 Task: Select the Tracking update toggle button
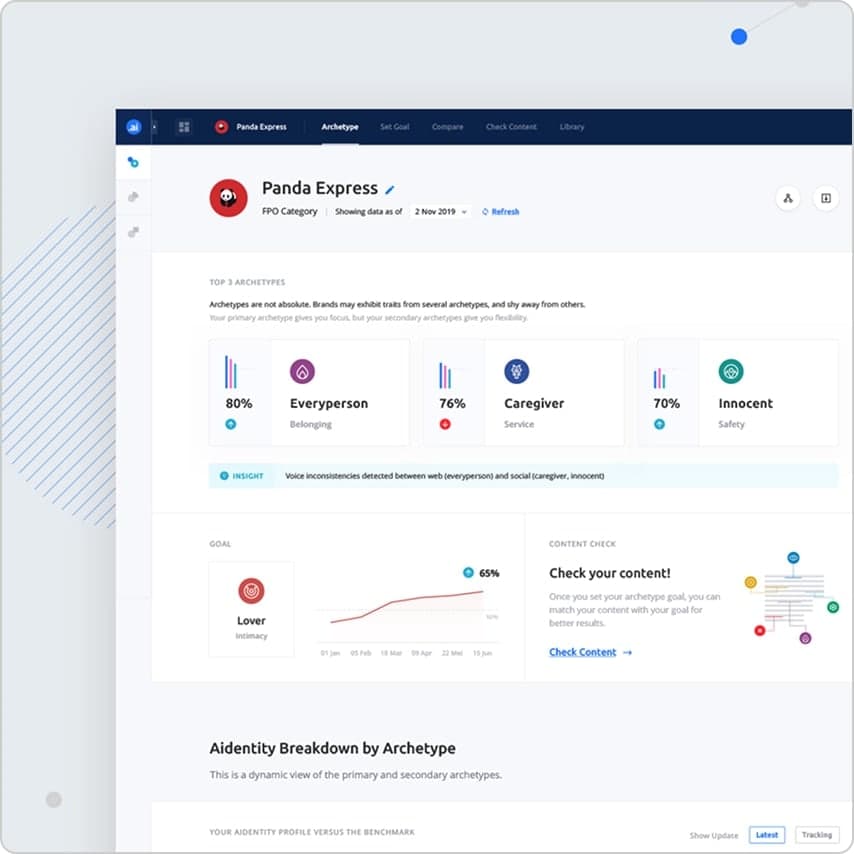click(817, 835)
